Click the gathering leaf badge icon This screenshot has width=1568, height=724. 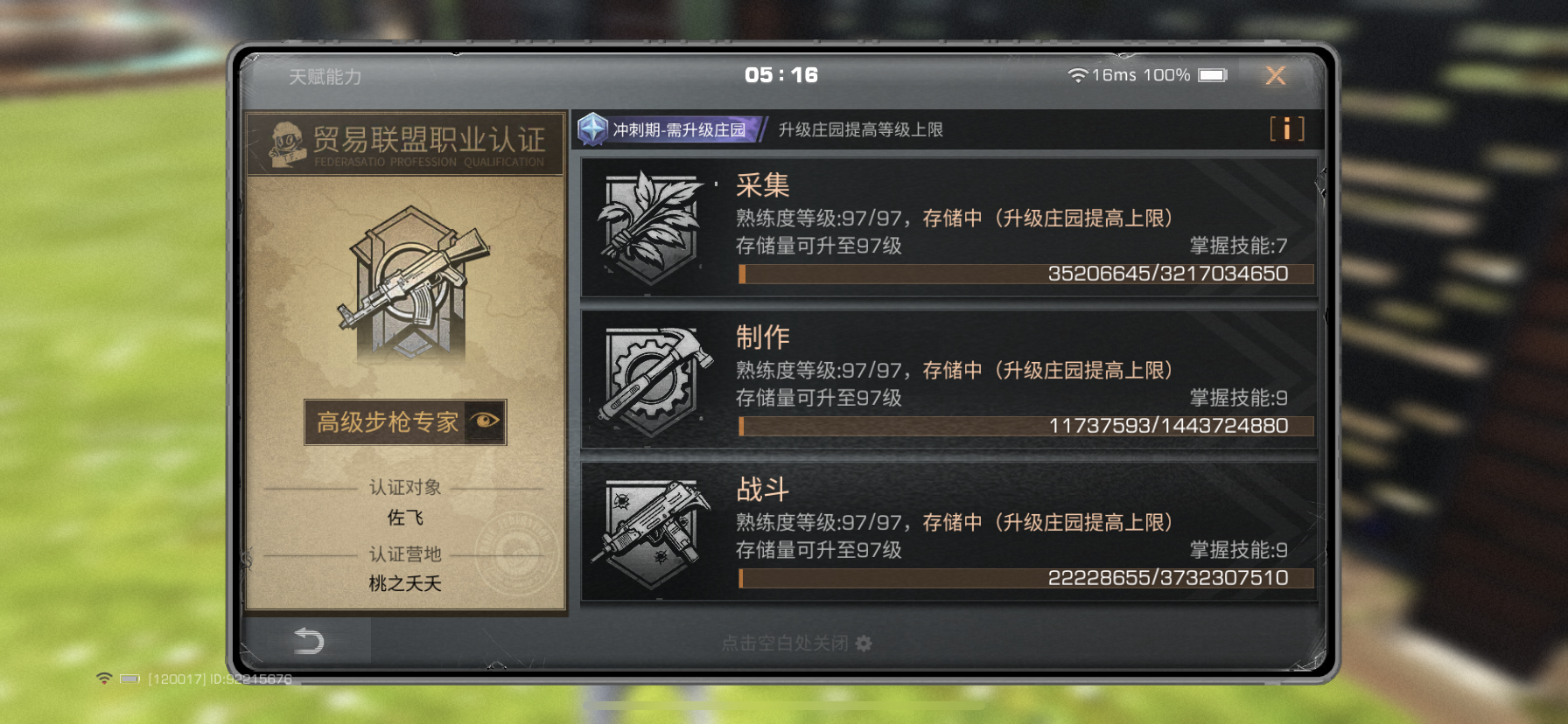pyautogui.click(x=650, y=227)
